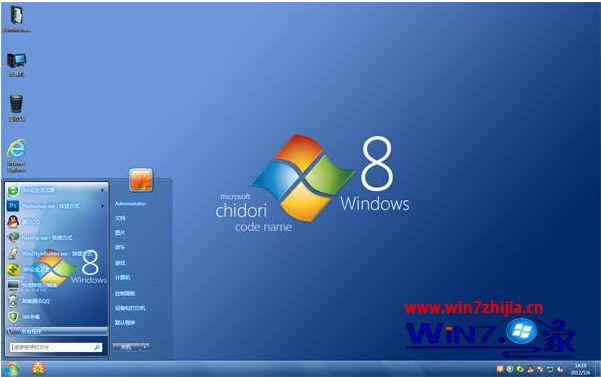The width and height of the screenshot is (601, 377).
Task: Click the taskbar clock and date
Action: [580, 369]
